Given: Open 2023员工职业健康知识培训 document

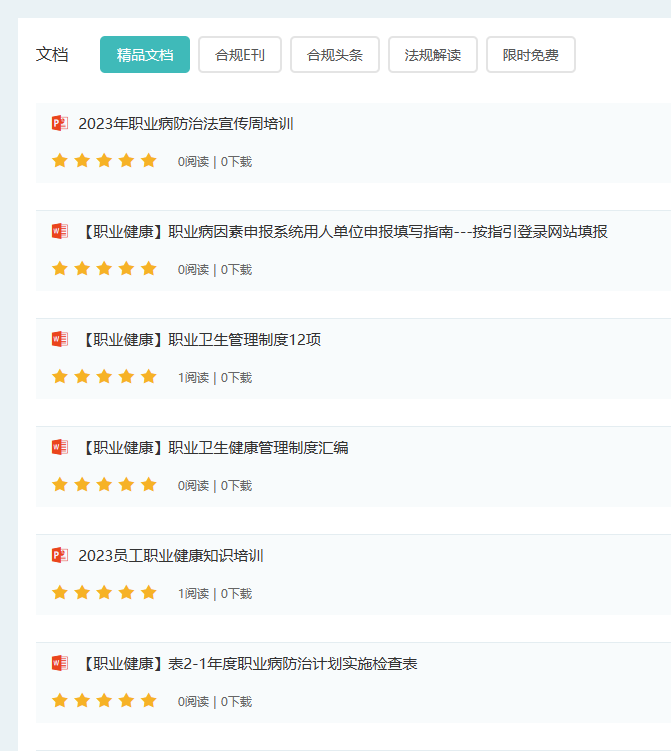Looking at the screenshot, I should click(171, 556).
